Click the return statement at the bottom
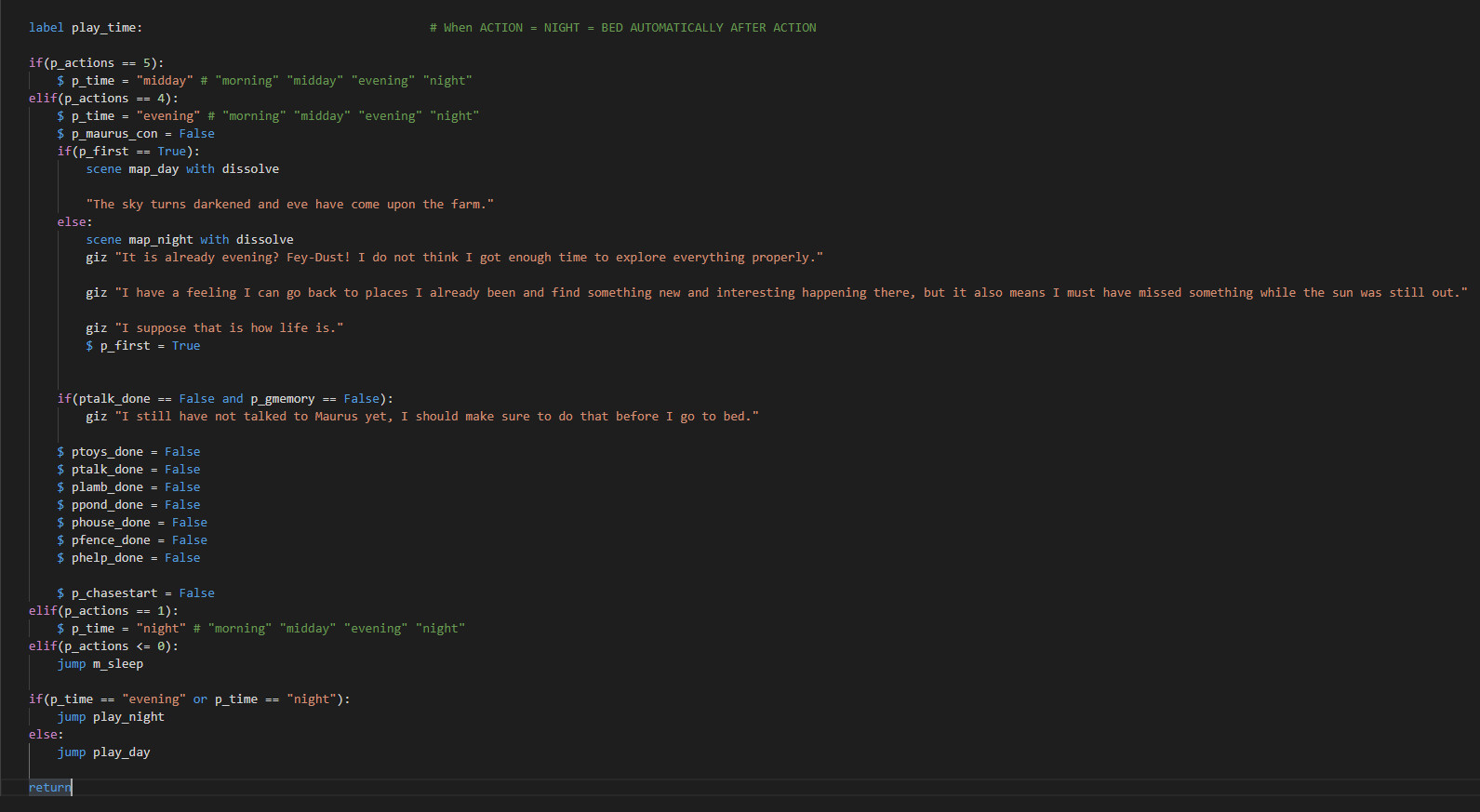Image resolution: width=1480 pixels, height=812 pixels. click(49, 788)
